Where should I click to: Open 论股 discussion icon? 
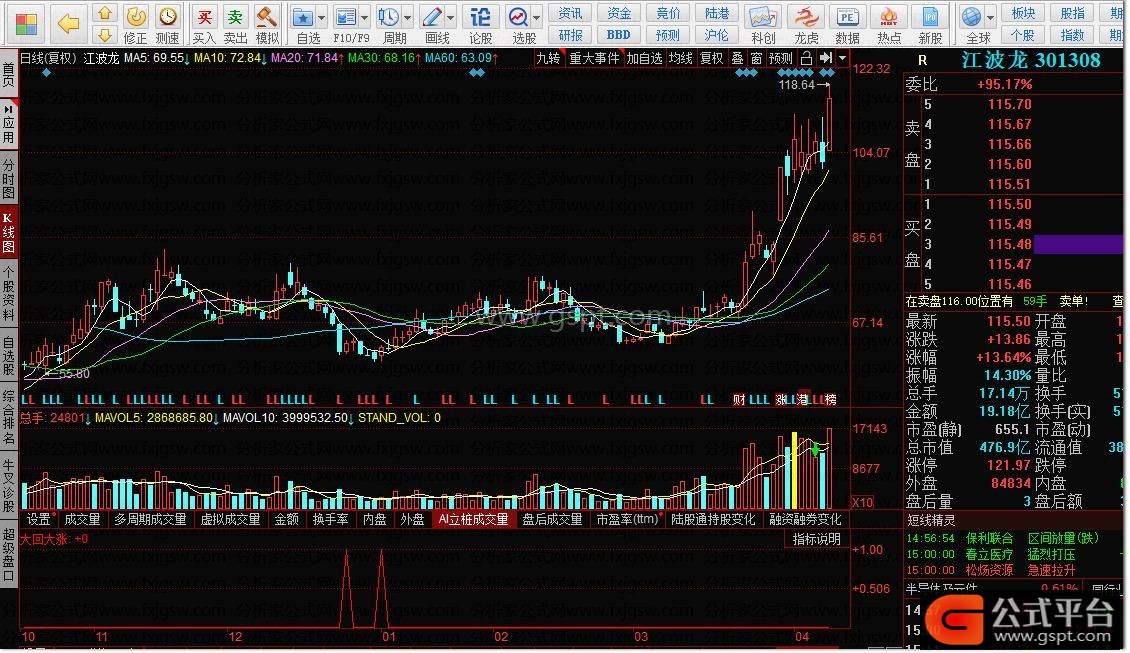pyautogui.click(x=481, y=17)
